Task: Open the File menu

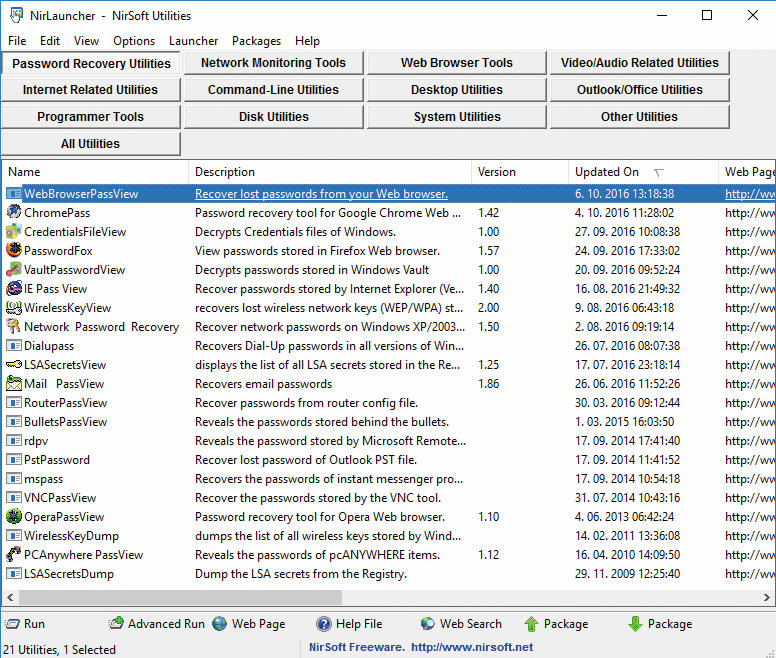Action: (17, 41)
